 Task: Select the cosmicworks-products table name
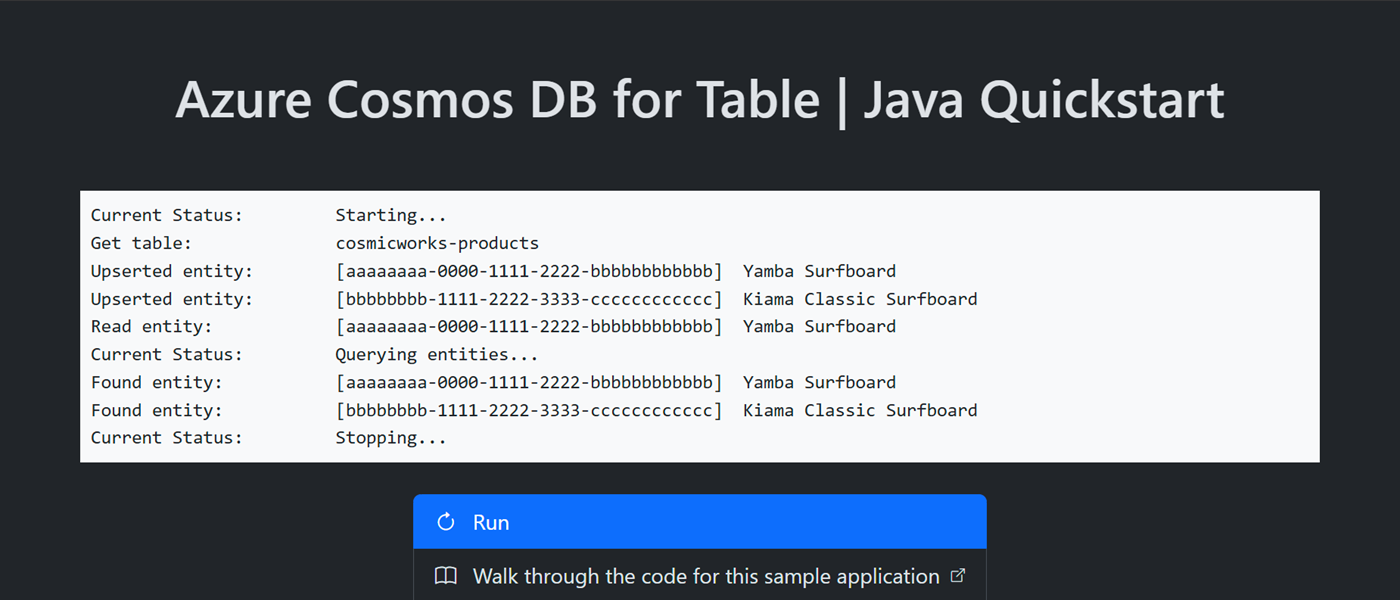pos(437,242)
